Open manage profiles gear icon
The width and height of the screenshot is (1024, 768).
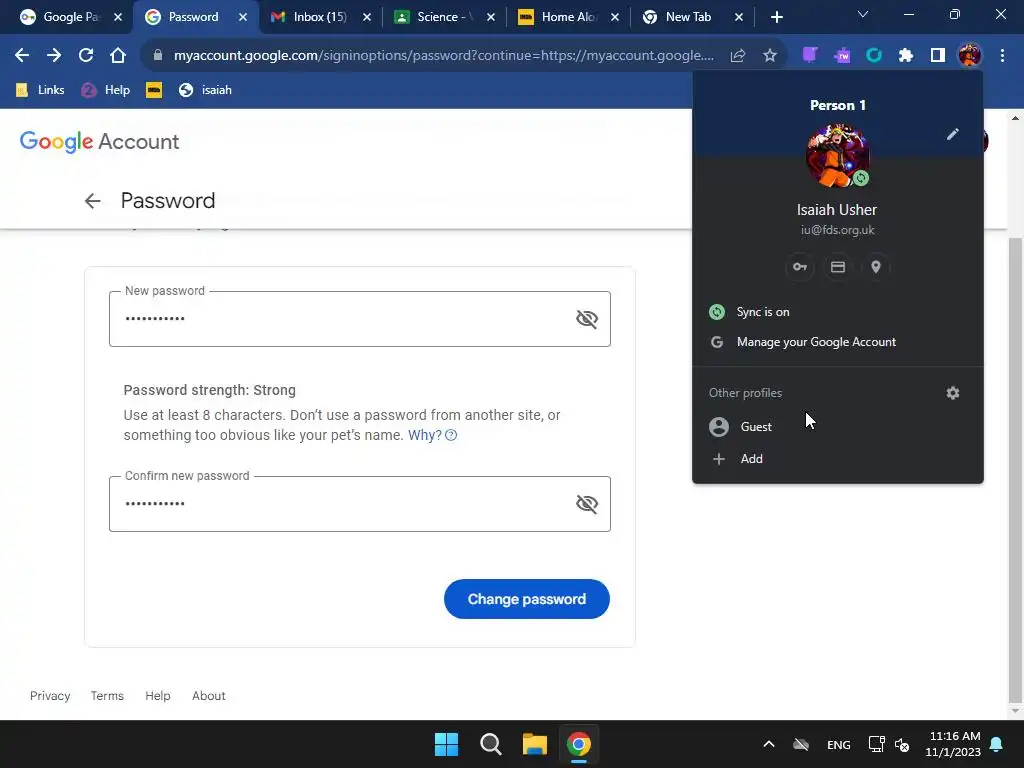click(x=953, y=393)
